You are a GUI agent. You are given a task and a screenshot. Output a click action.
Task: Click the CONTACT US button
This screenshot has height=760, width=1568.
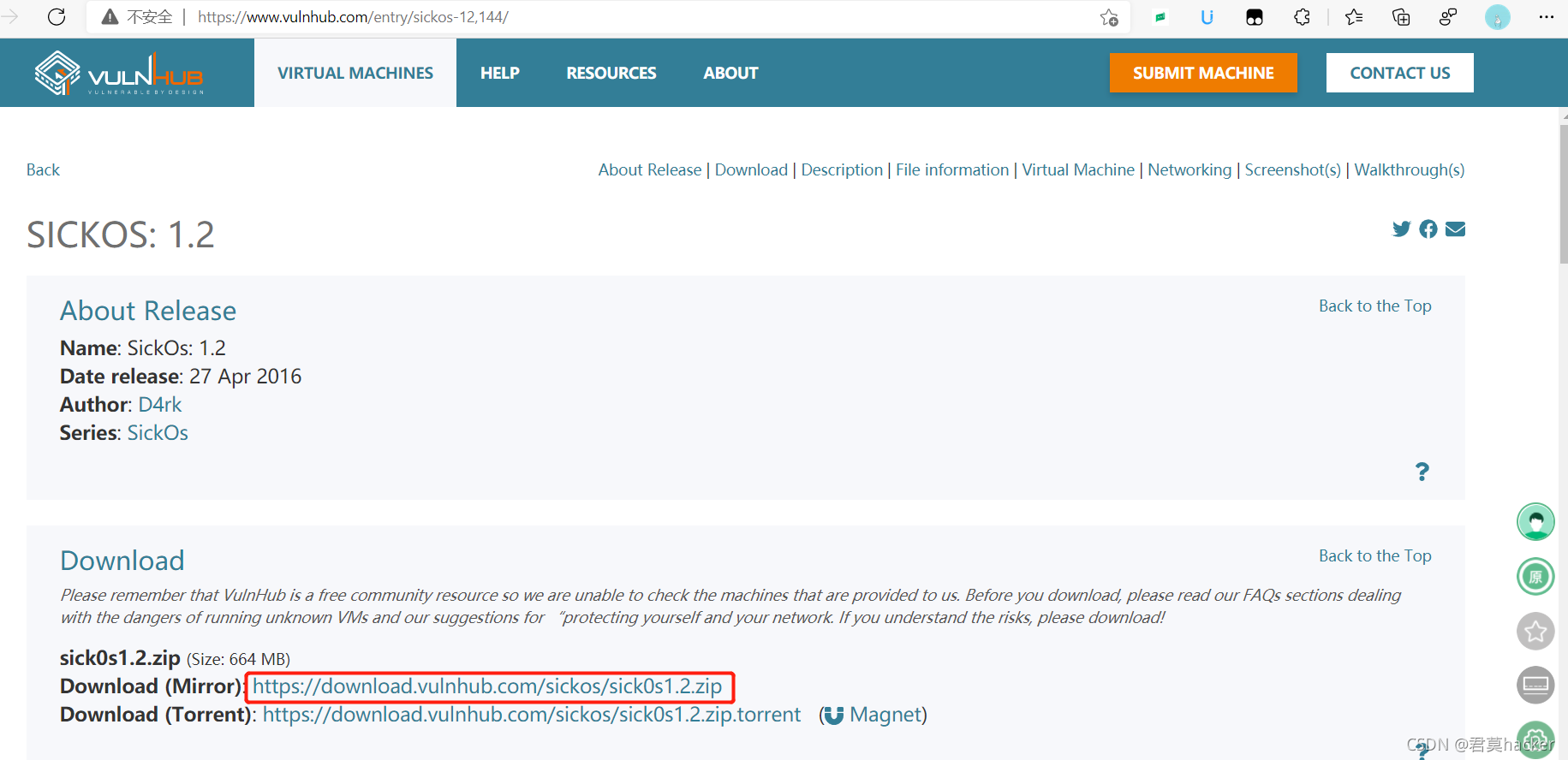pyautogui.click(x=1400, y=73)
